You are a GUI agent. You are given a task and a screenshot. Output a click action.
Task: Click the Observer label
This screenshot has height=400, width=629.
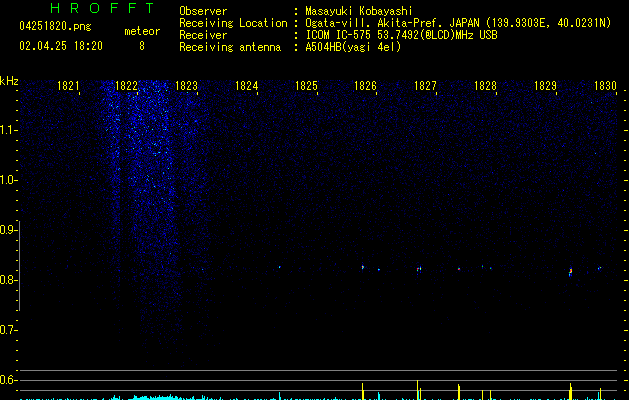pos(203,11)
